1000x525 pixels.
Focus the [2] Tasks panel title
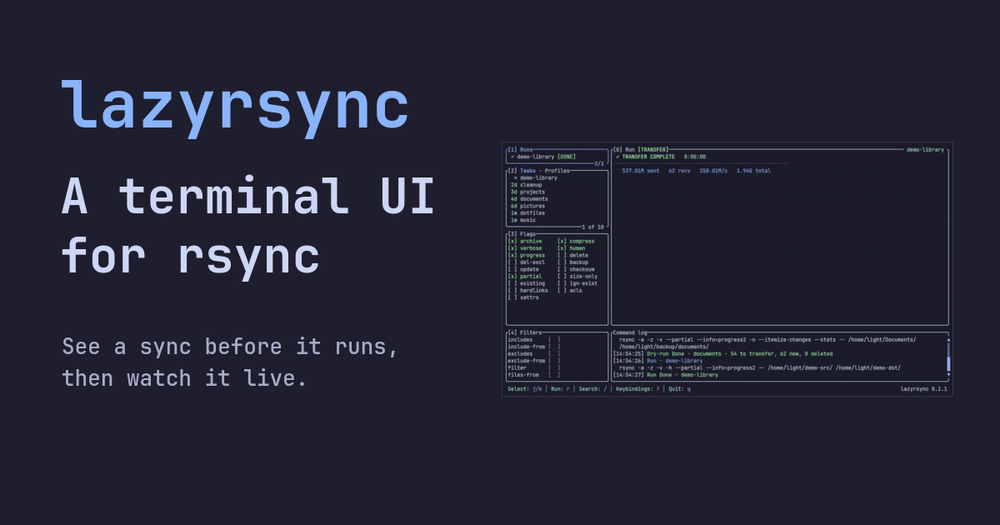[x=522, y=171]
